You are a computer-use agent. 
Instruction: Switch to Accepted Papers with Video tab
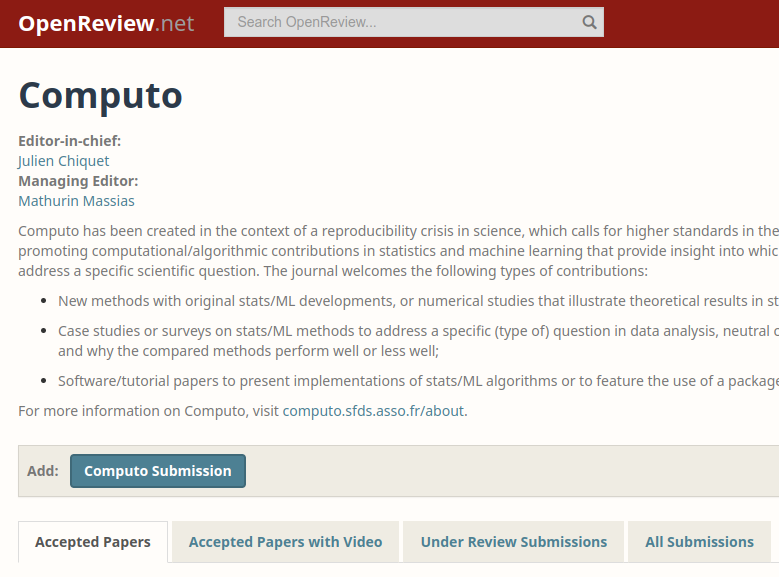[285, 542]
